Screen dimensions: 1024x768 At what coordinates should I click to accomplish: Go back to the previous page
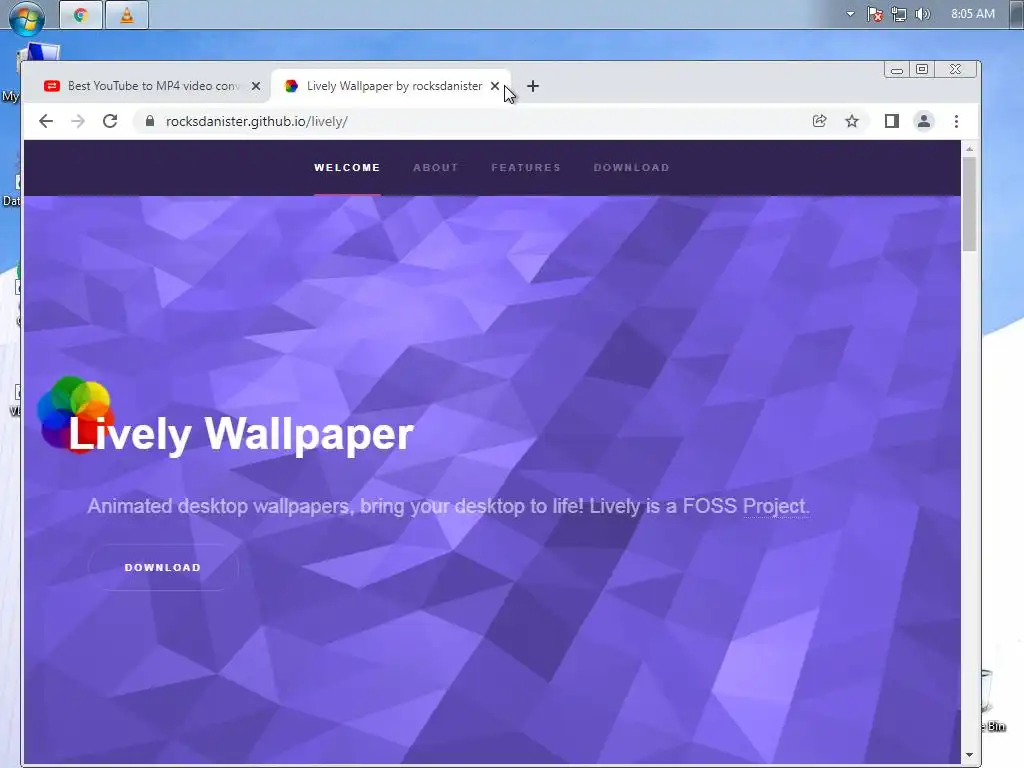[46, 121]
